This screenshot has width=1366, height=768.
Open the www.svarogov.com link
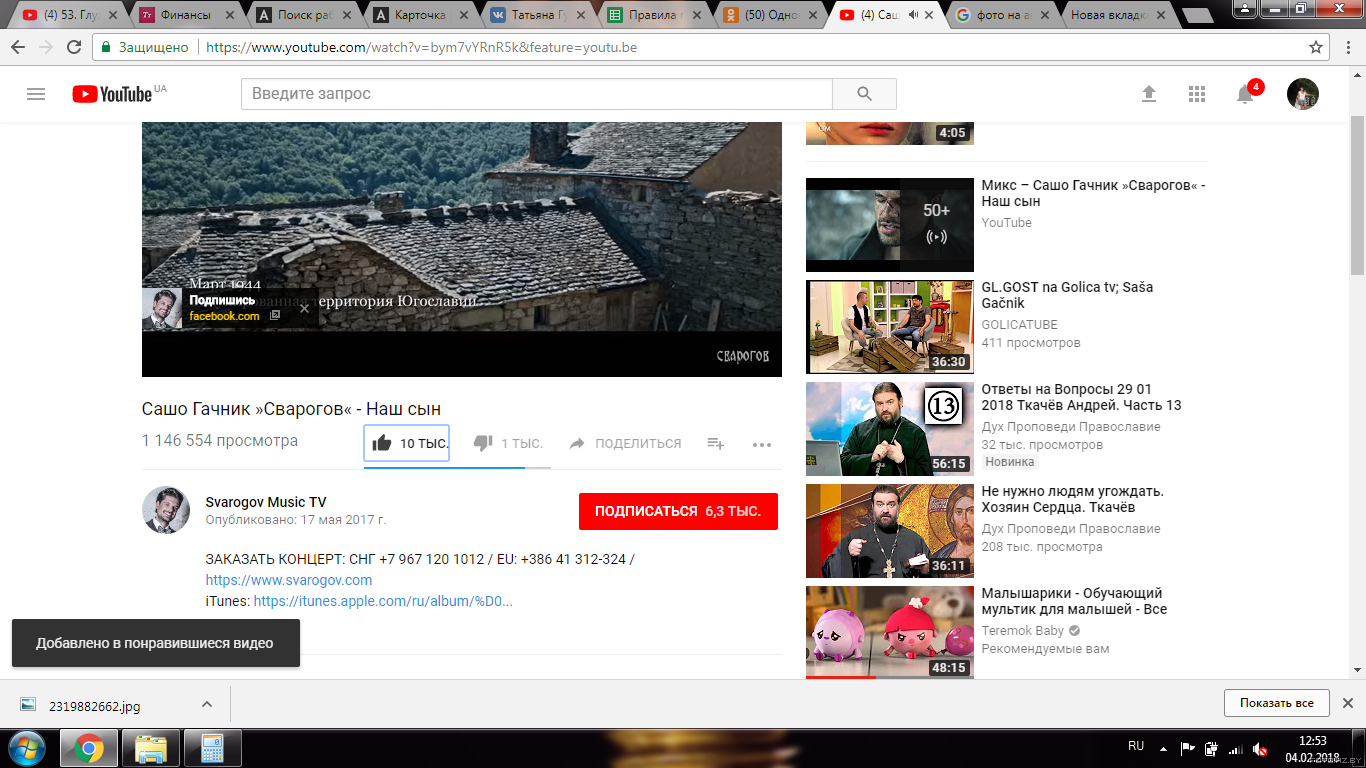[x=289, y=580]
